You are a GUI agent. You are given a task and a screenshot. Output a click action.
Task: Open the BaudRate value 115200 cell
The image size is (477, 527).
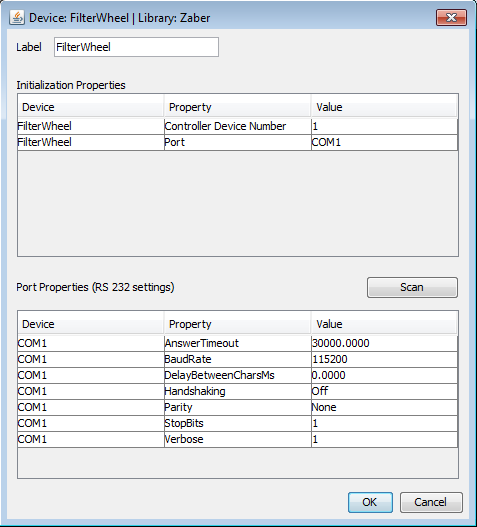384,359
